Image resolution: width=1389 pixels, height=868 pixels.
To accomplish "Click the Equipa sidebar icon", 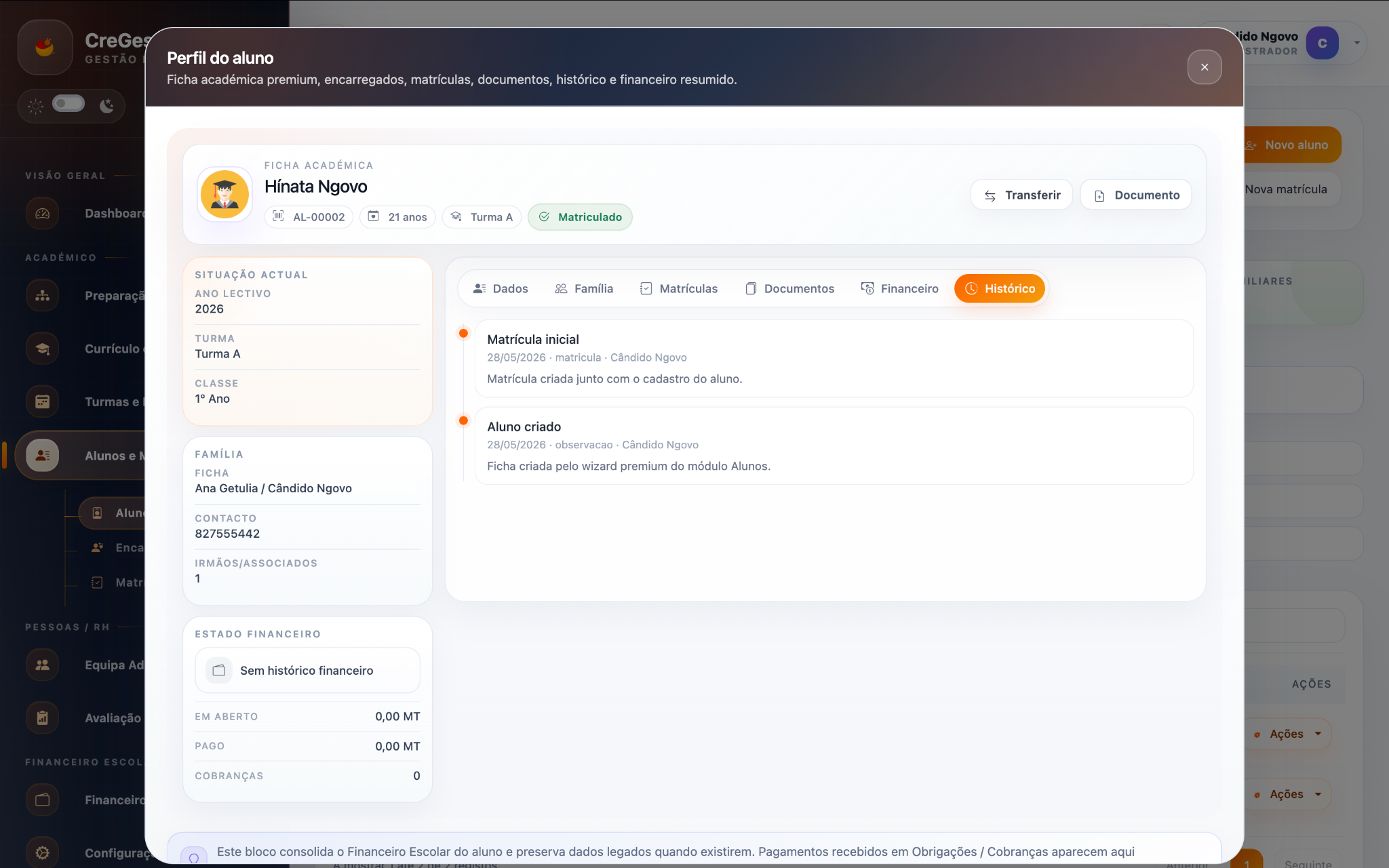I will click(43, 665).
